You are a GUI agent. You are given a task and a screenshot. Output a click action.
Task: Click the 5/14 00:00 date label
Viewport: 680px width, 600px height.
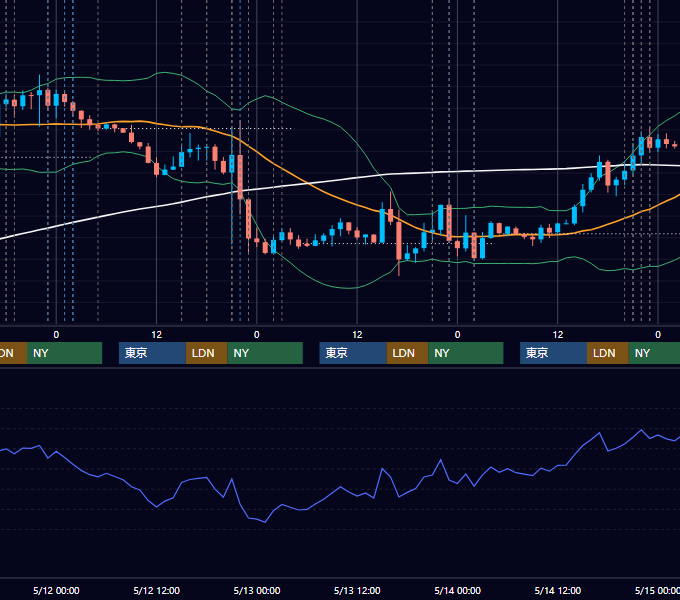coord(458,590)
